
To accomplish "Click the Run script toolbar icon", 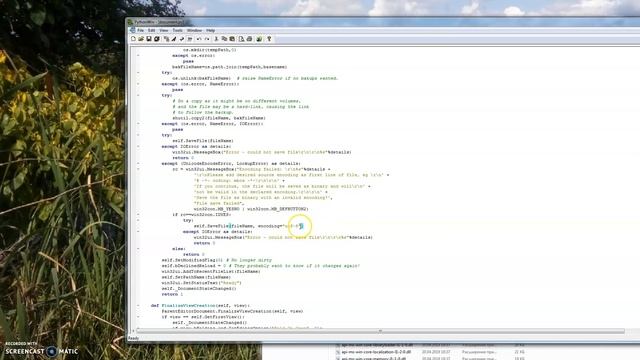I will pos(174,39).
